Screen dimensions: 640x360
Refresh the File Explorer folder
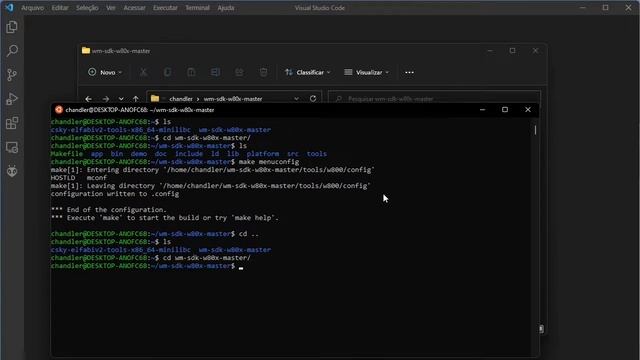tap(313, 99)
